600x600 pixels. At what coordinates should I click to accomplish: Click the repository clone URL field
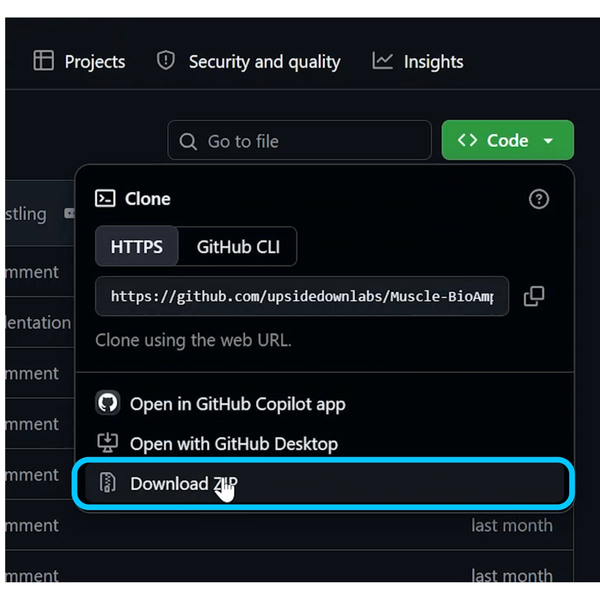point(302,296)
